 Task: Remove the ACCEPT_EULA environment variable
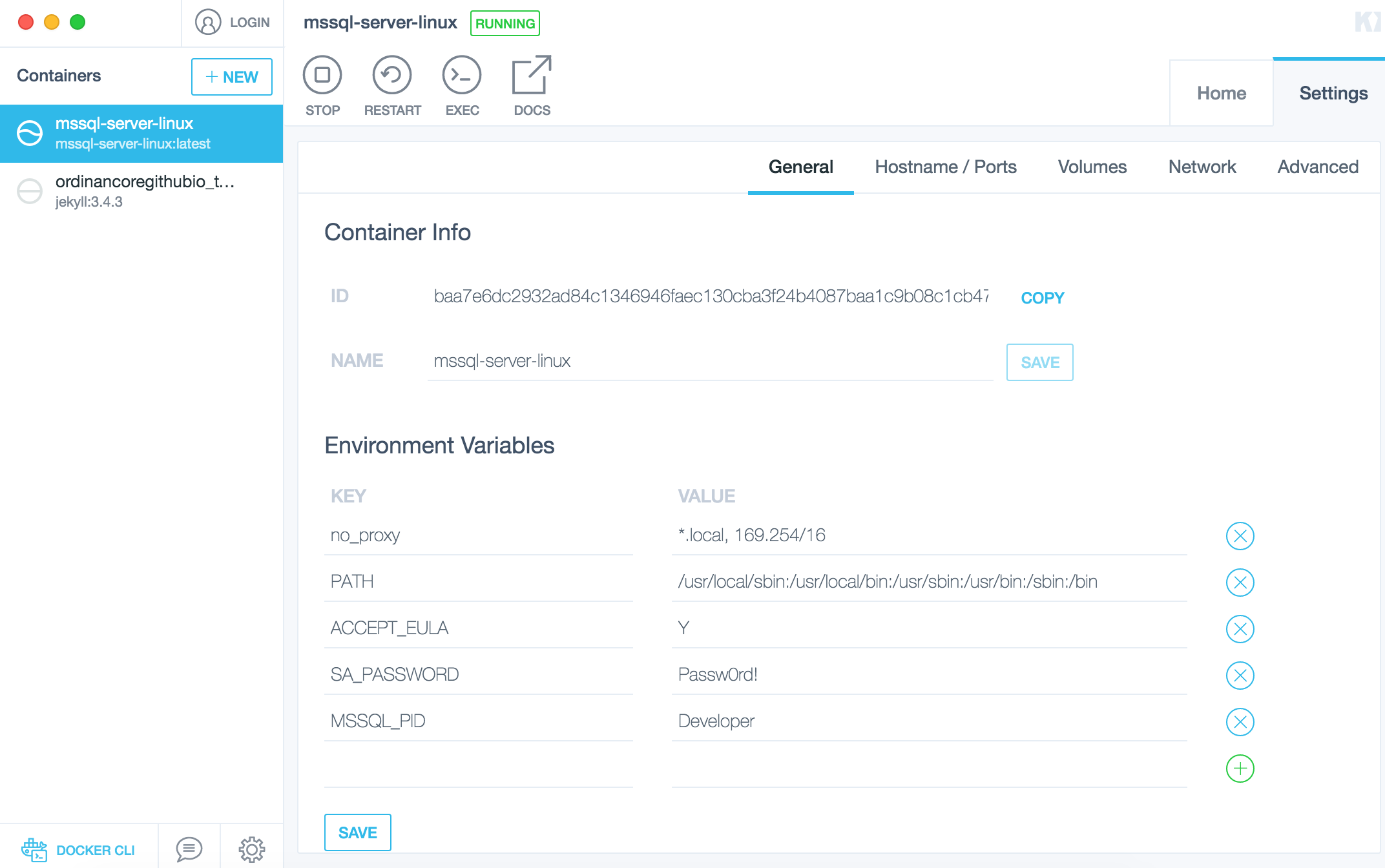(x=1240, y=628)
